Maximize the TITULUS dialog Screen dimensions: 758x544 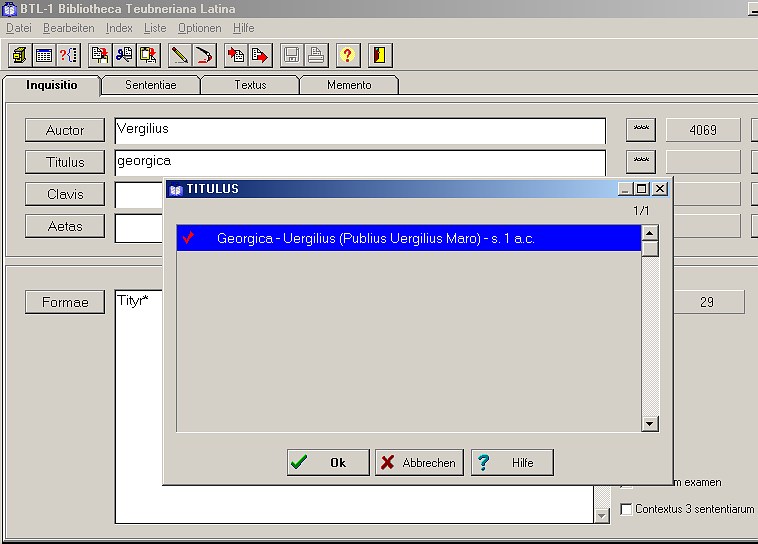coord(641,189)
